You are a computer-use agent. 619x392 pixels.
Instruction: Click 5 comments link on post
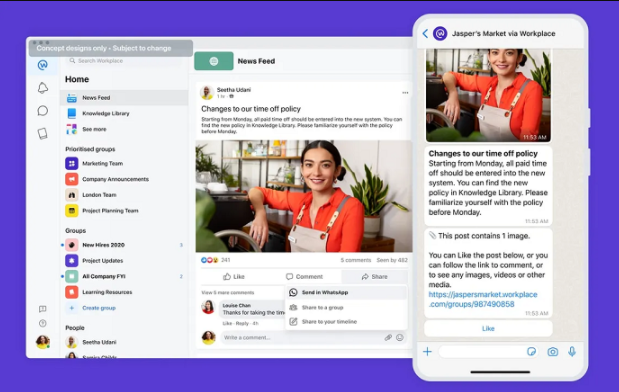point(356,260)
